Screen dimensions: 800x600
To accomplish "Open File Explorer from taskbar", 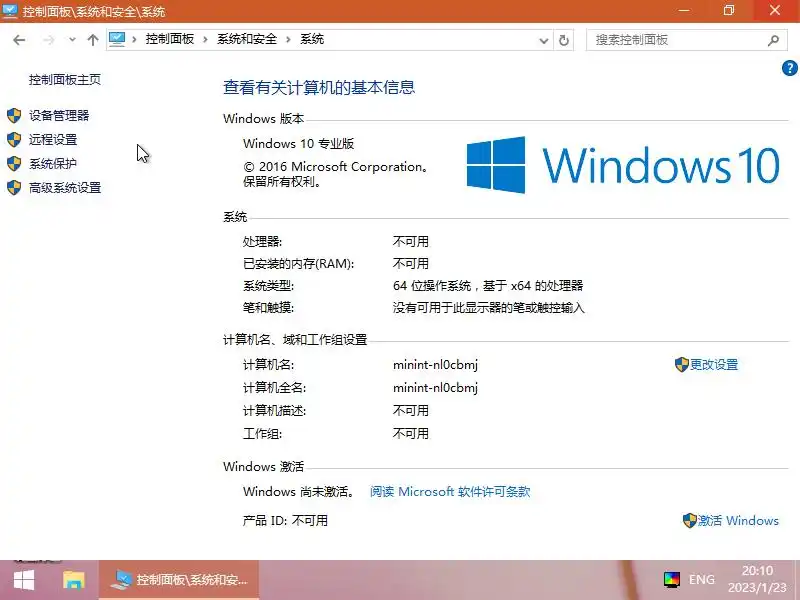I will coord(73,580).
